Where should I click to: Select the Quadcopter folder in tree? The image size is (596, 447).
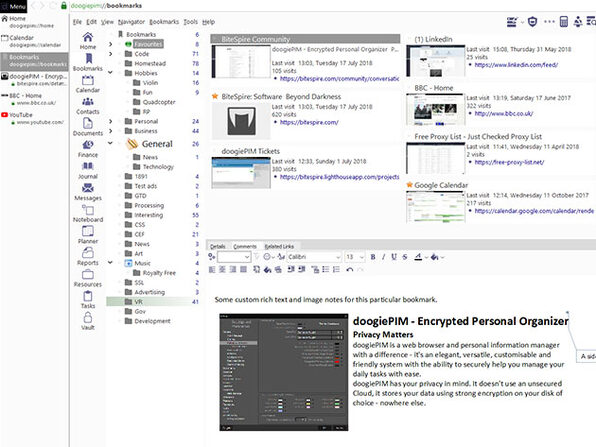pyautogui.click(x=159, y=102)
